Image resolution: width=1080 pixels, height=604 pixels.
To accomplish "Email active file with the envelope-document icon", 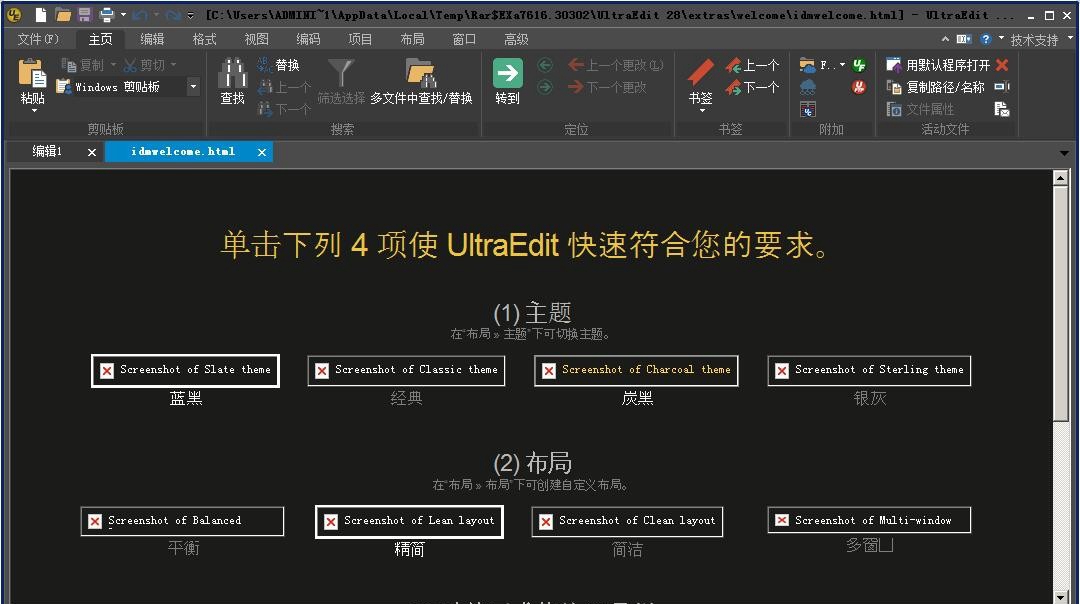I will coord(1002,109).
